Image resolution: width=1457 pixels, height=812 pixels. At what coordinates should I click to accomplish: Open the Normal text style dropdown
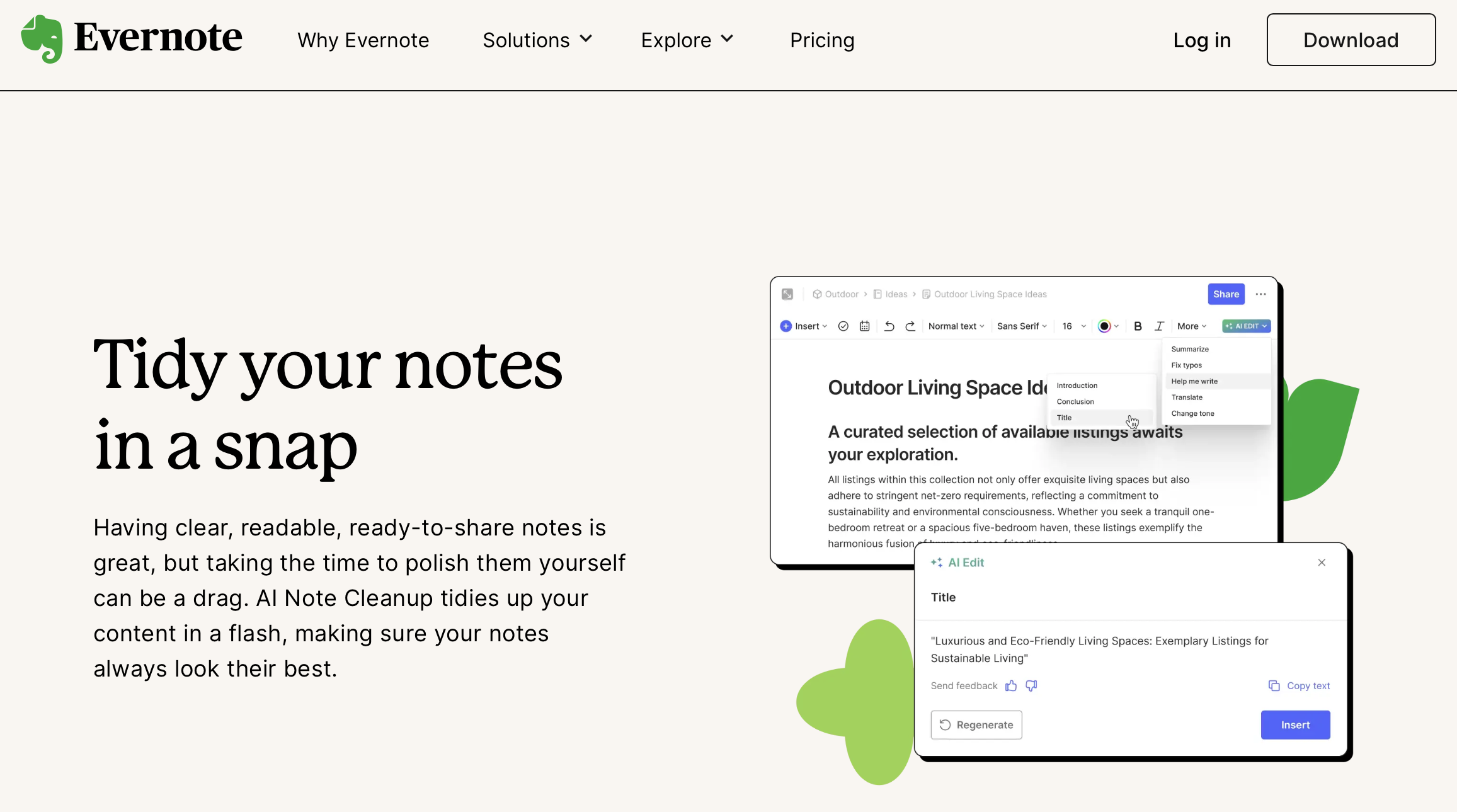tap(956, 326)
